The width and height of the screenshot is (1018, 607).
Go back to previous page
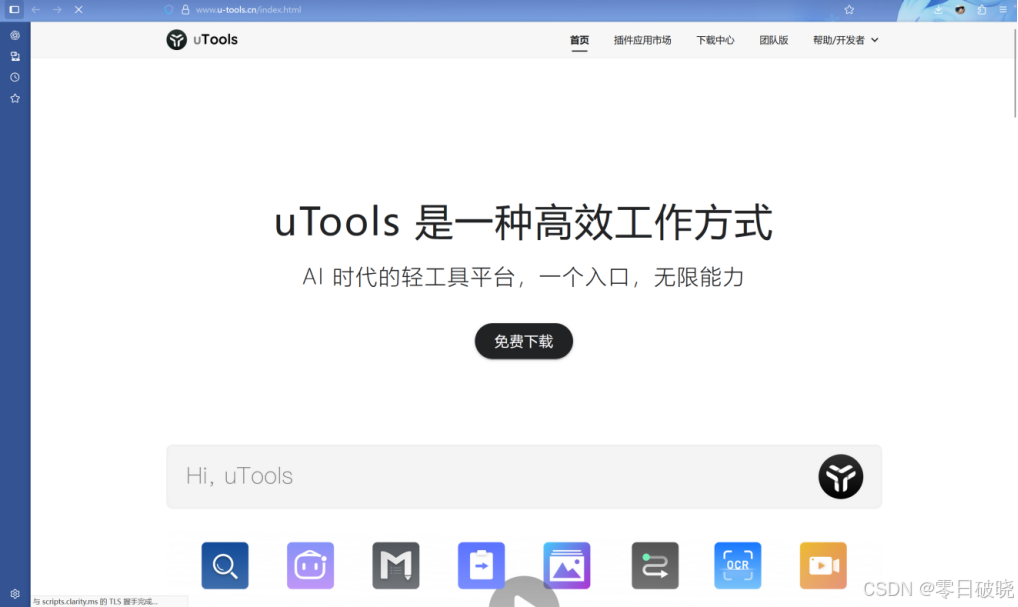tap(36, 10)
